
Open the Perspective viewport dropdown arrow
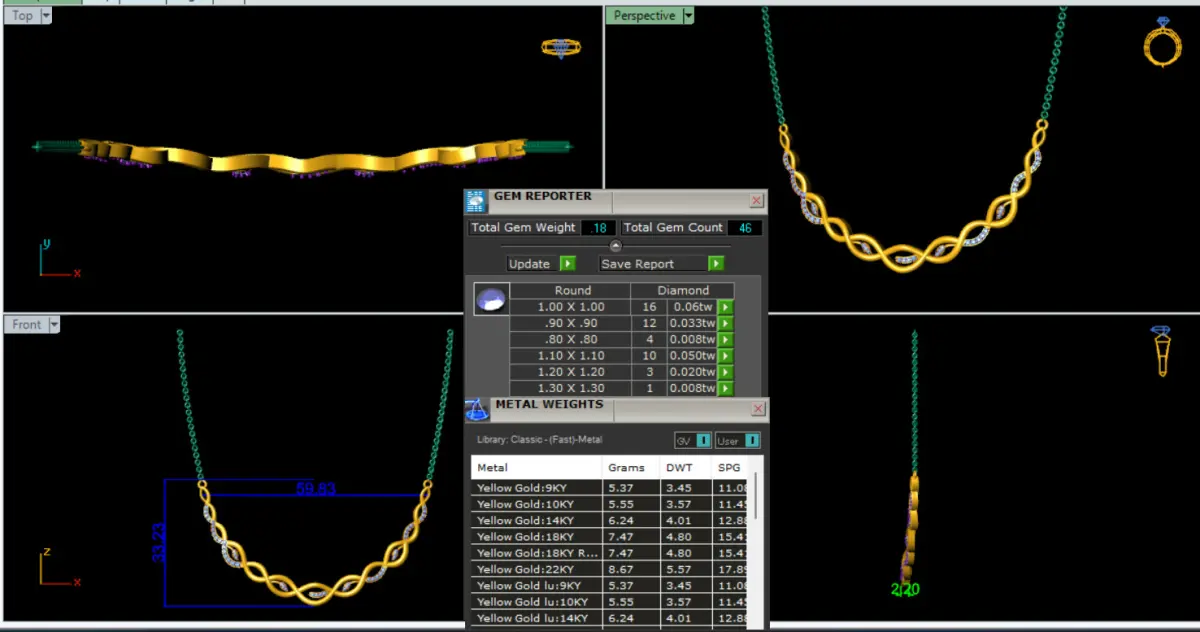[x=688, y=16]
